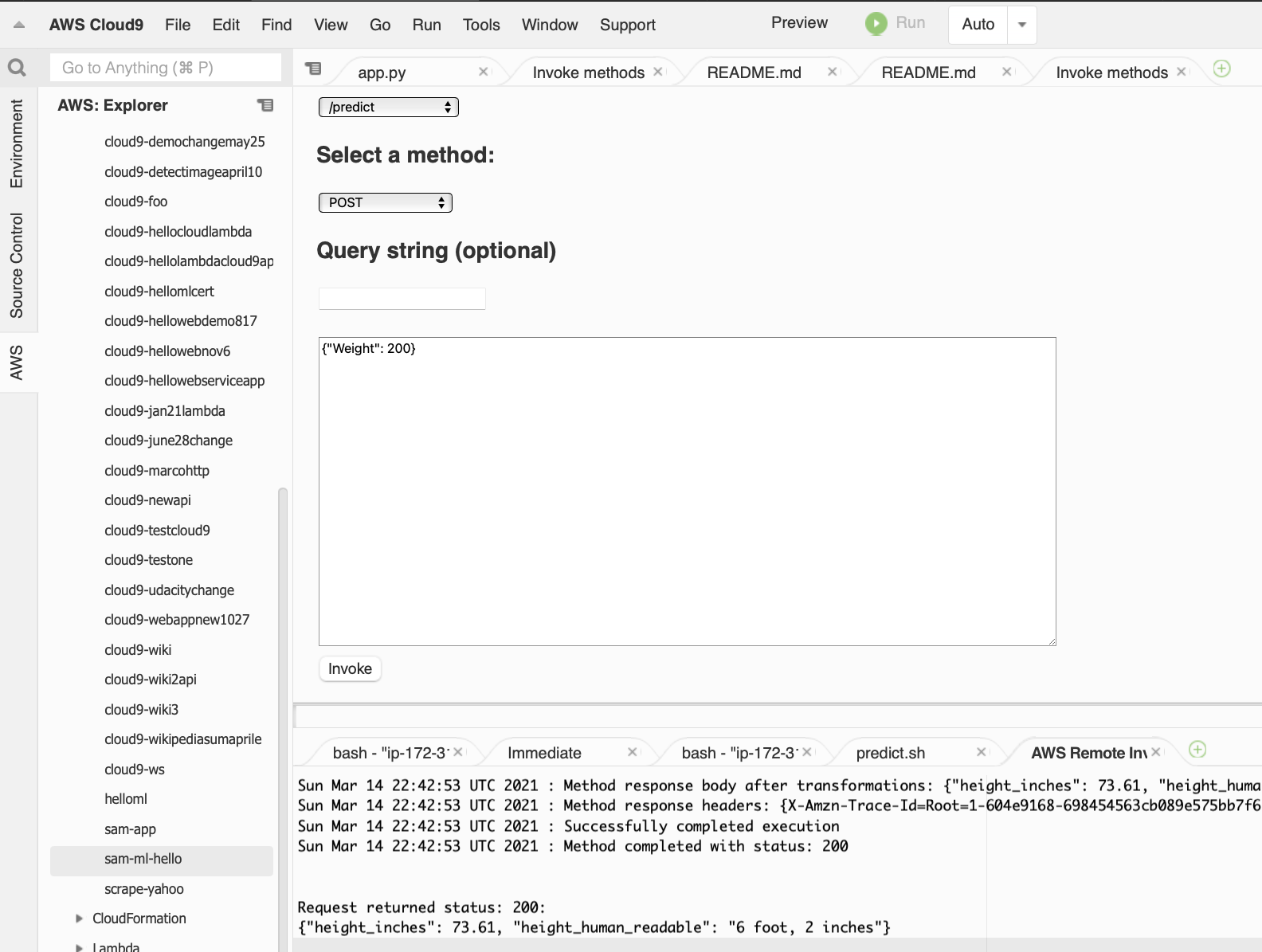
Task: Open the Tools menu
Action: point(481,25)
